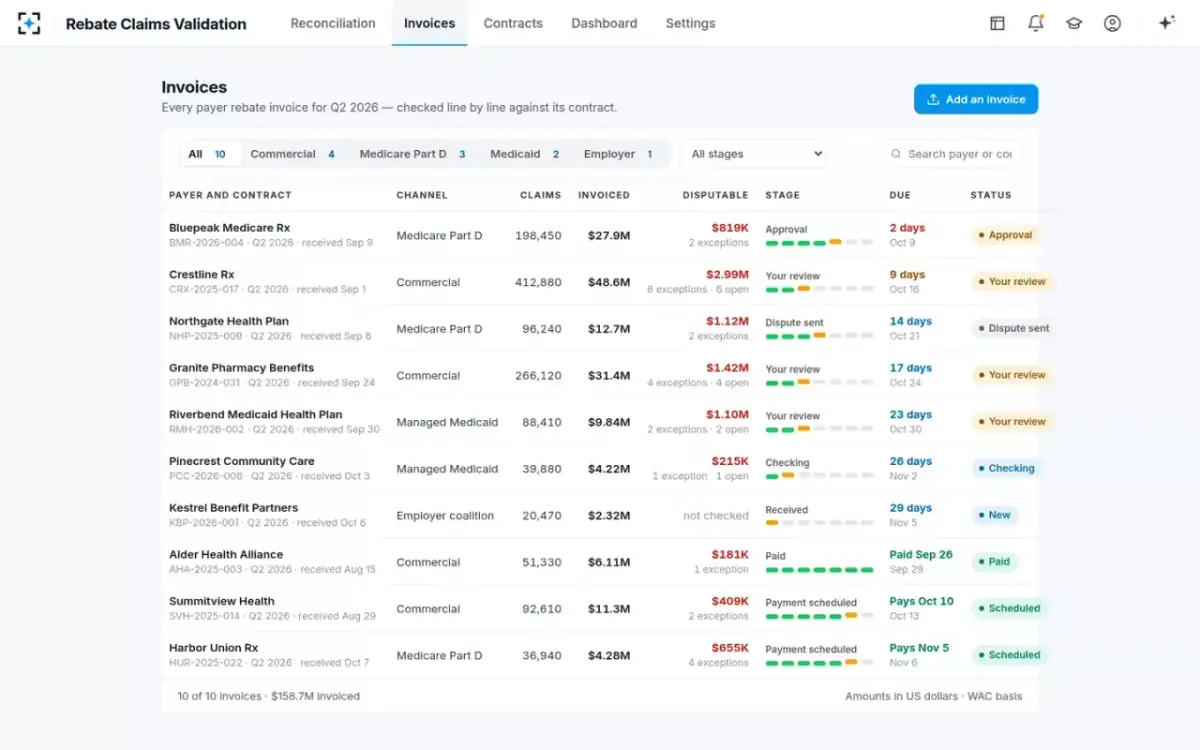
Task: Open the Contracts tab
Action: (x=513, y=23)
